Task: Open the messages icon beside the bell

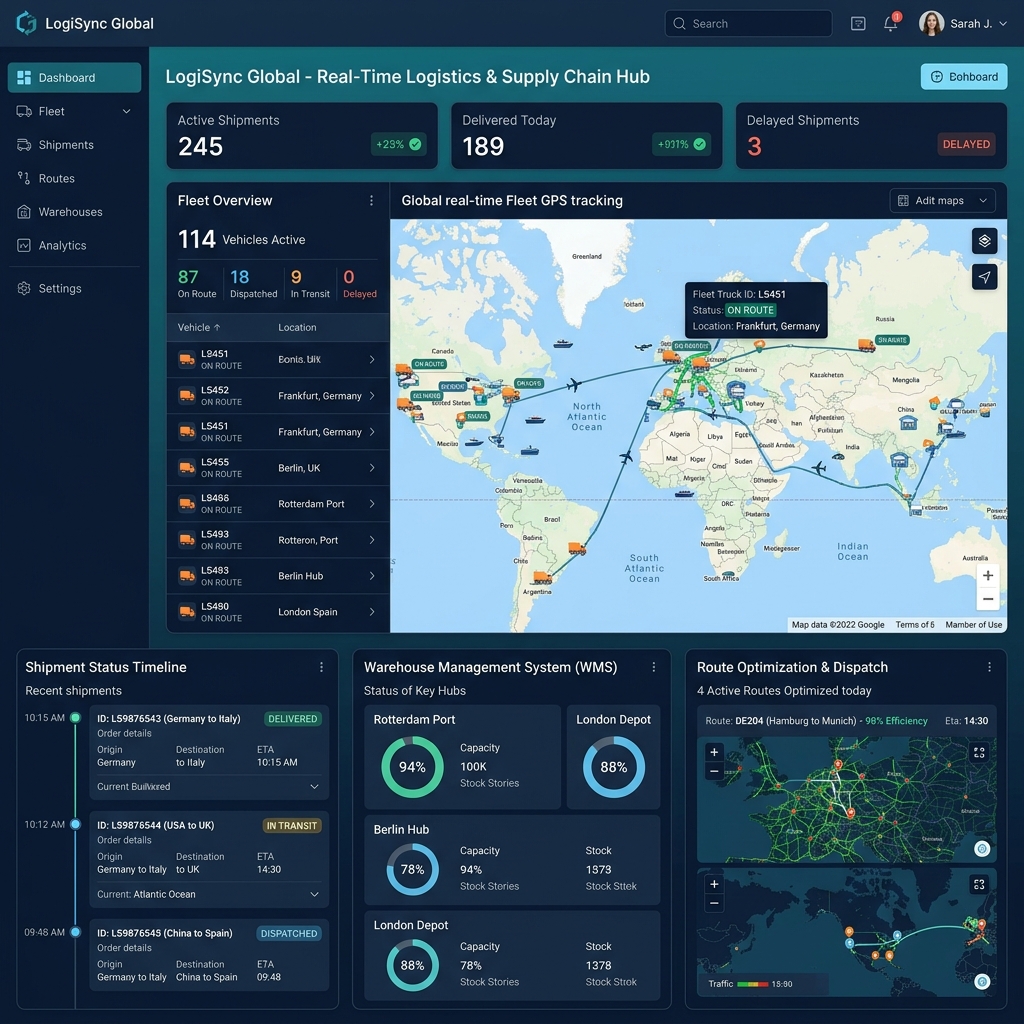Action: point(858,24)
